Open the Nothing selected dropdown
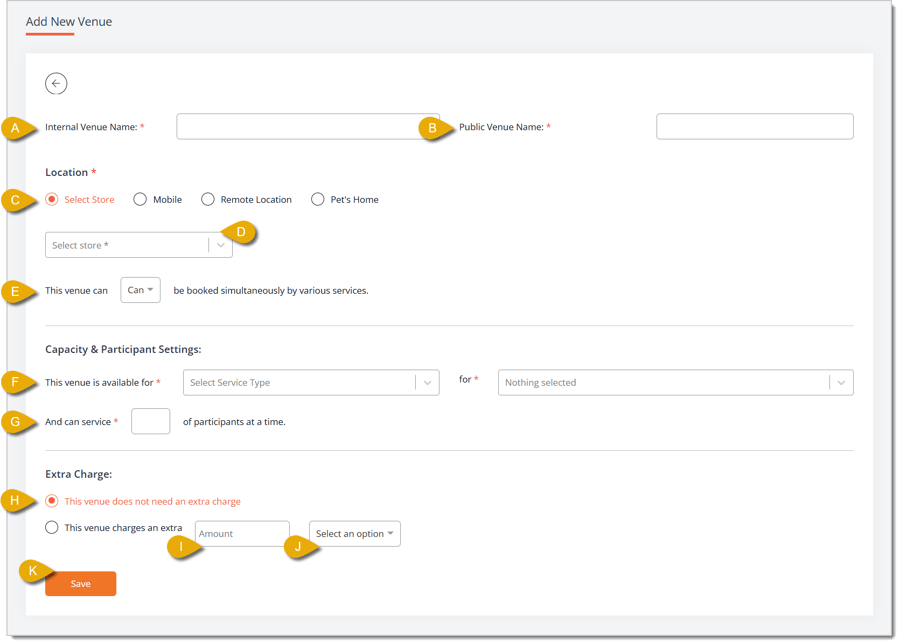This screenshot has width=900, height=644. point(676,382)
